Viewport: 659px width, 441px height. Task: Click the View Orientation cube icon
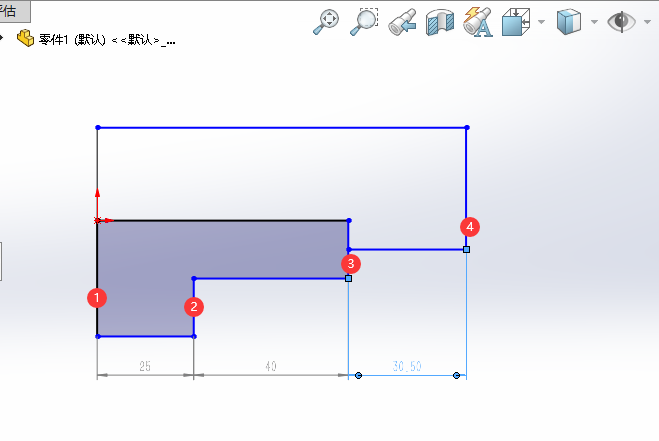click(x=517, y=22)
